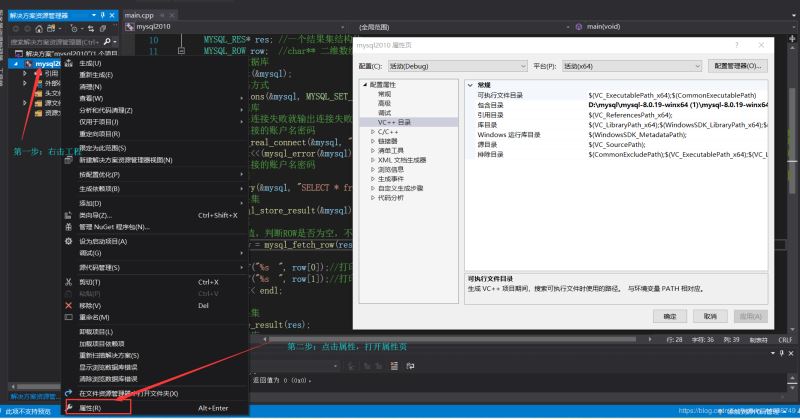Select the 可执行文件目录 property row

click(616, 95)
